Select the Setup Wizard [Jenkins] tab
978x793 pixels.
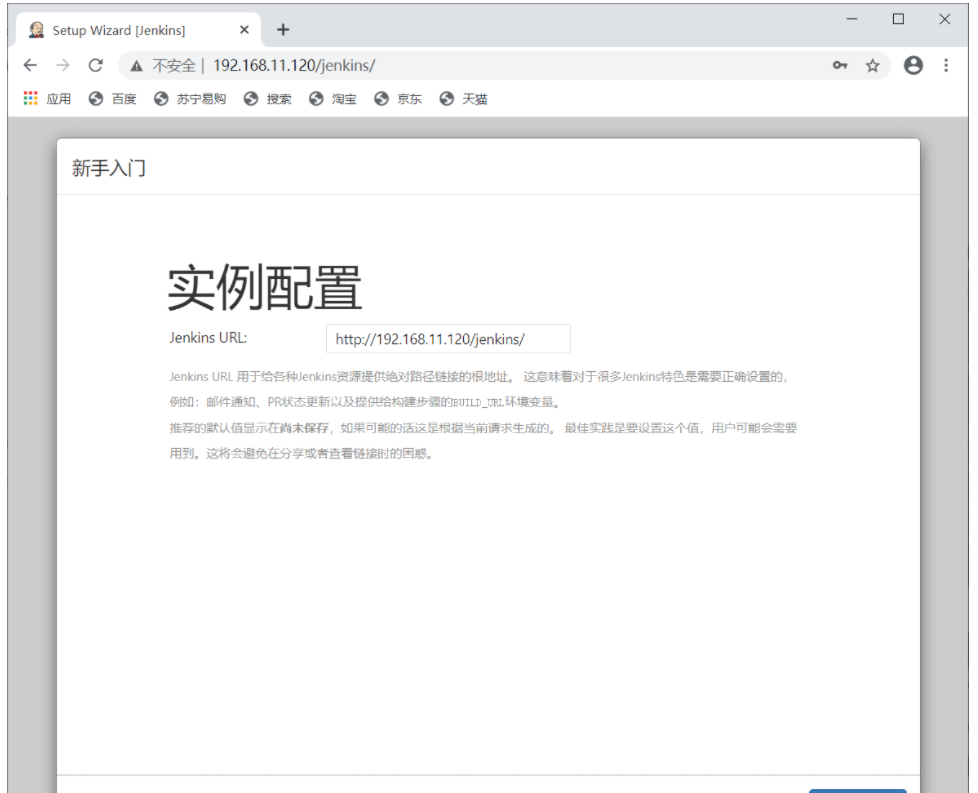coord(137,30)
